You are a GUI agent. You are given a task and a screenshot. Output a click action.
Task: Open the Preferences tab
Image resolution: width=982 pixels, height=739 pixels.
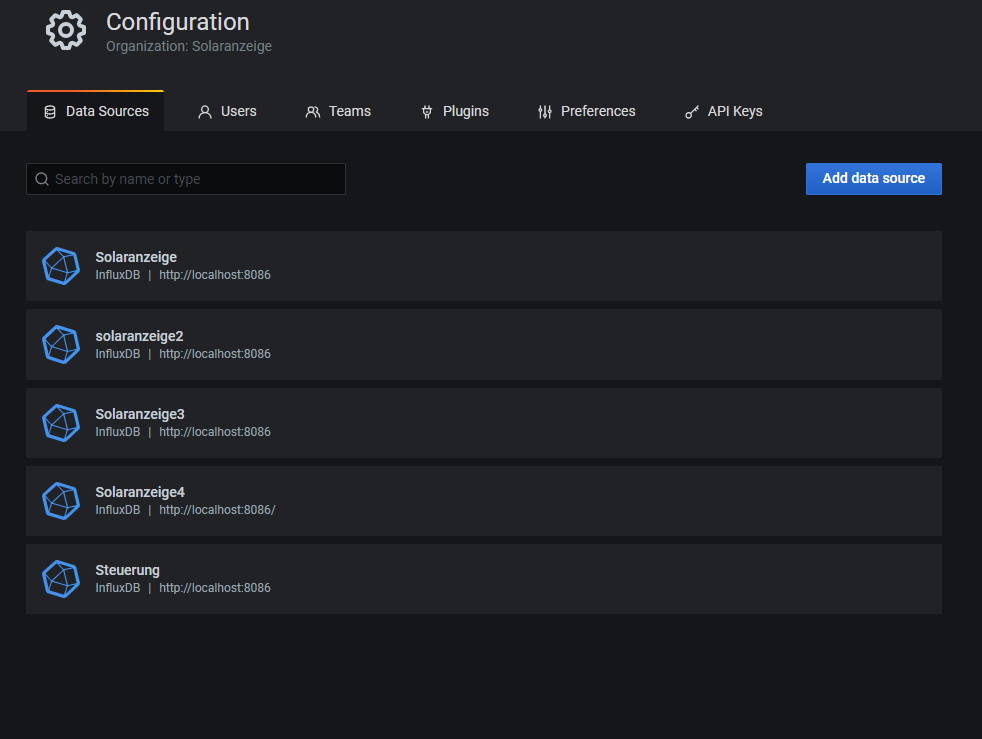(586, 111)
